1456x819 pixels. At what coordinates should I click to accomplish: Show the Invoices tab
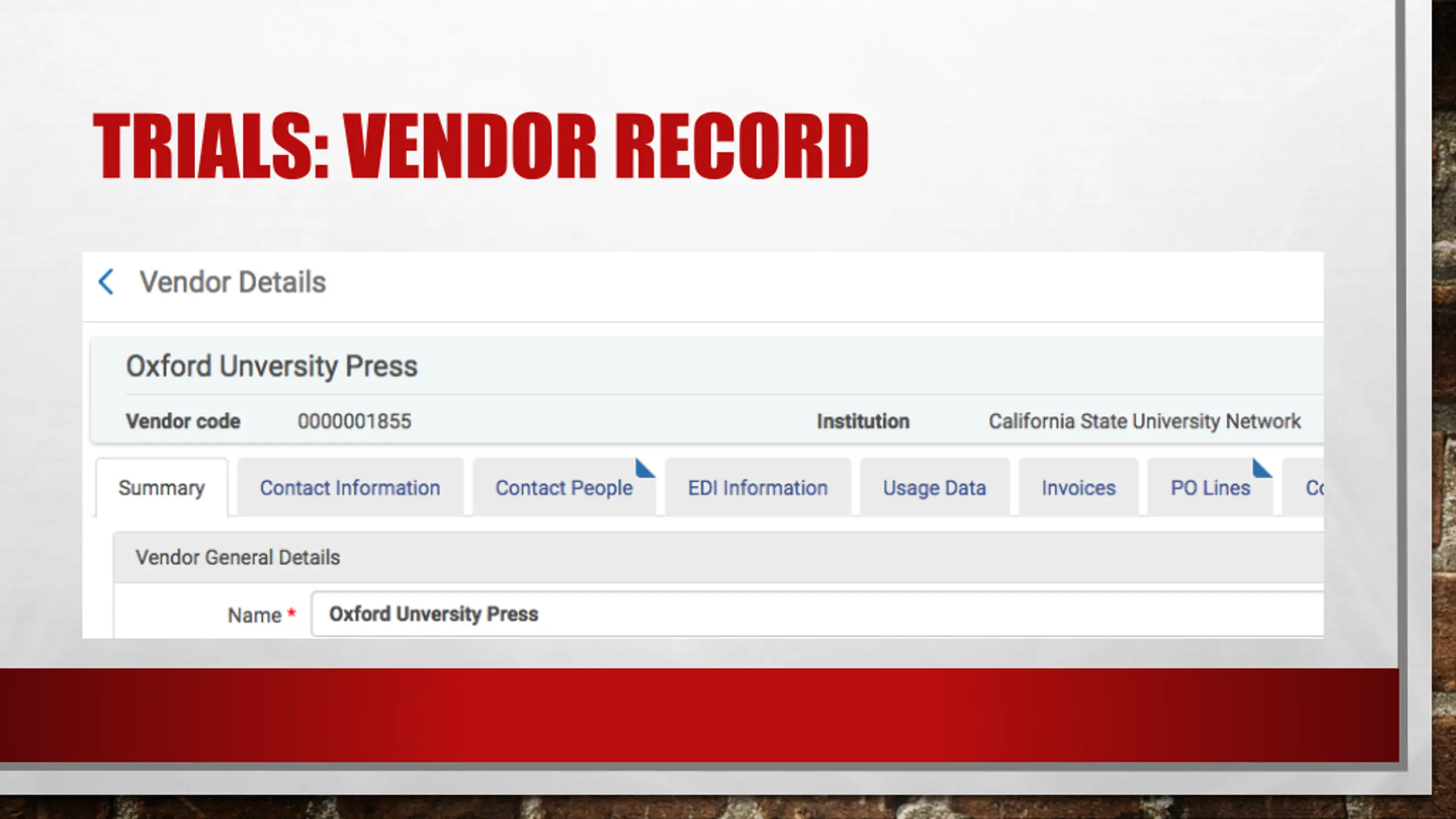[1078, 488]
